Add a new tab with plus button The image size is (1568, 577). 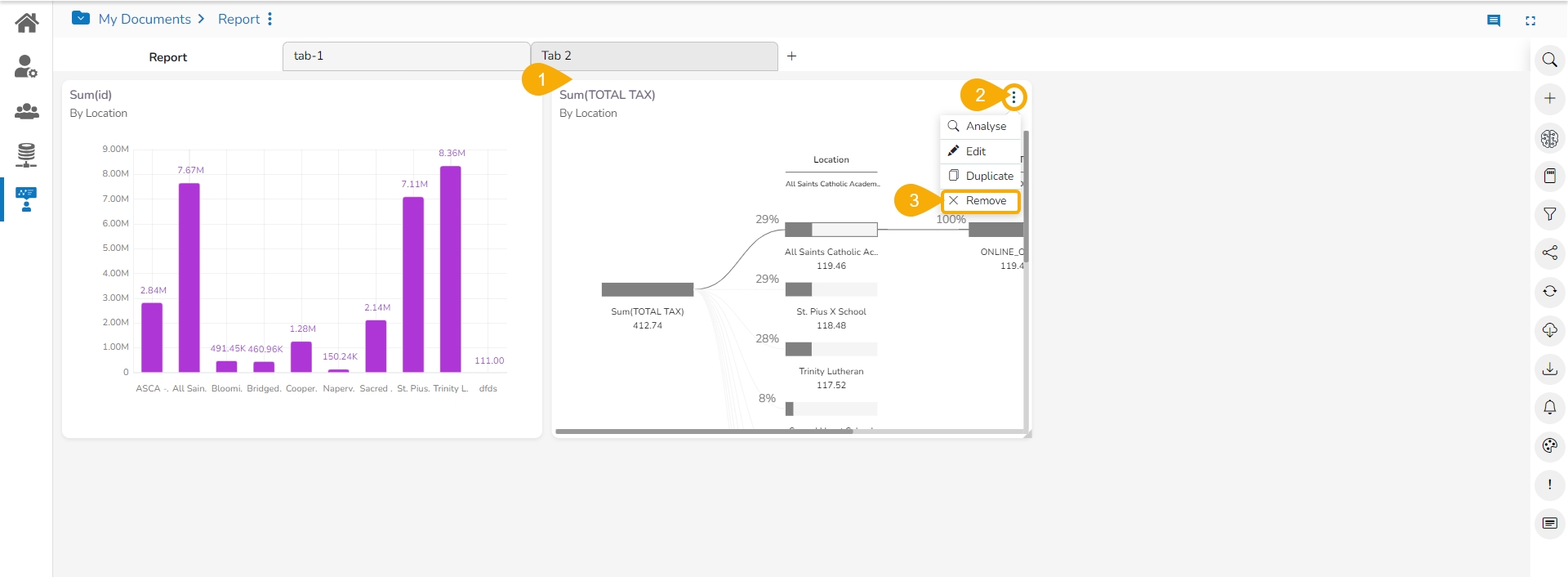click(791, 56)
